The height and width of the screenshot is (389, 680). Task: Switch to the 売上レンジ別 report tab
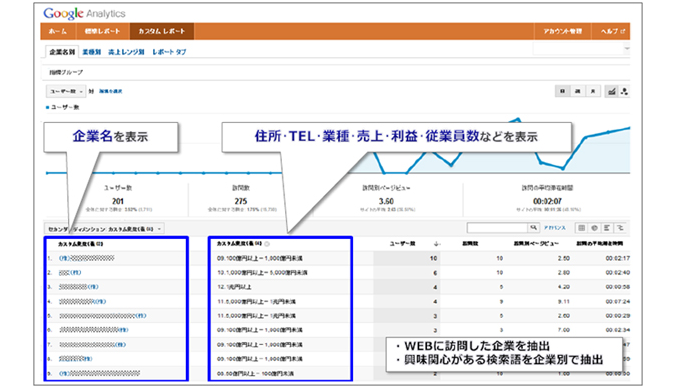coord(126,52)
